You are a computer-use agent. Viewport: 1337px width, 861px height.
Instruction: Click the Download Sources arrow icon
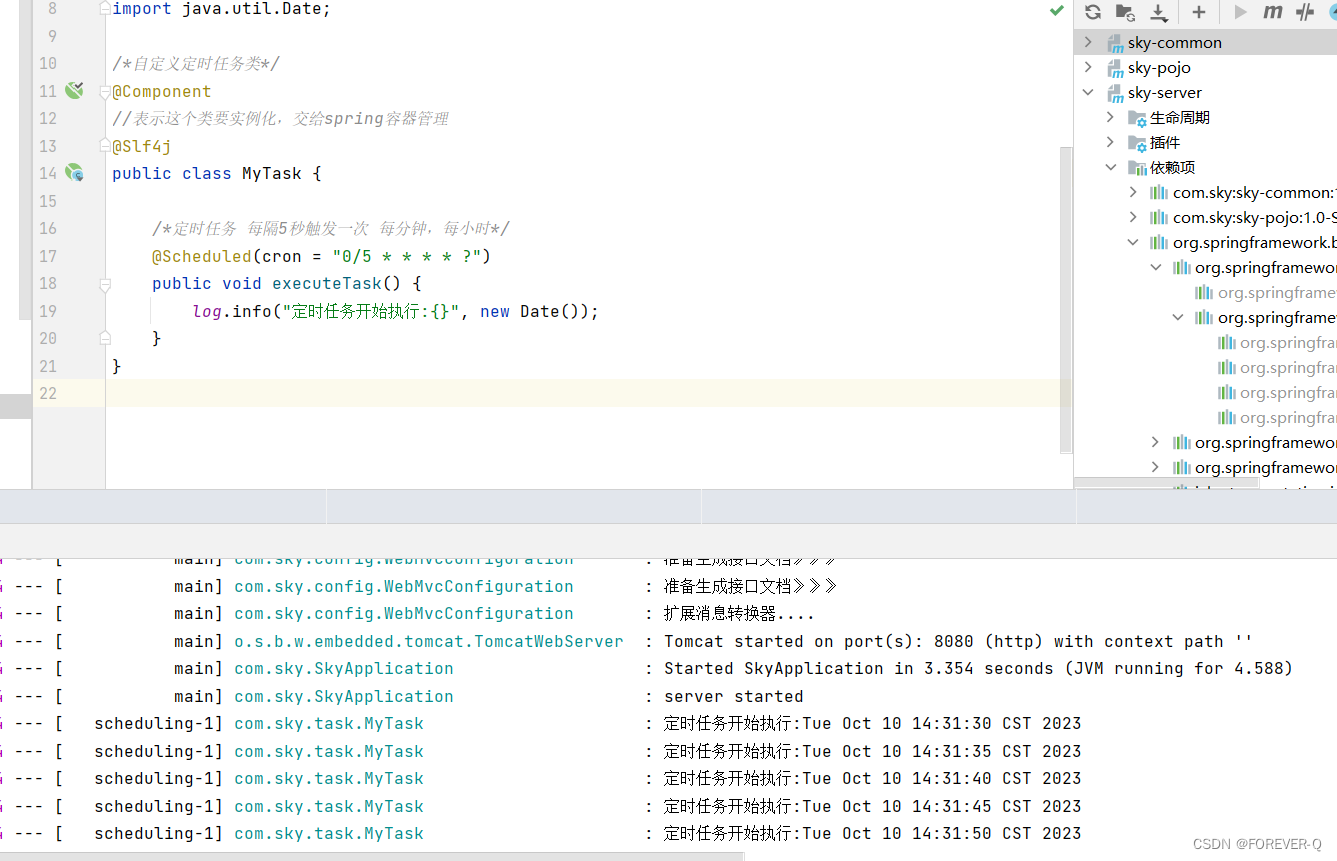(1158, 12)
